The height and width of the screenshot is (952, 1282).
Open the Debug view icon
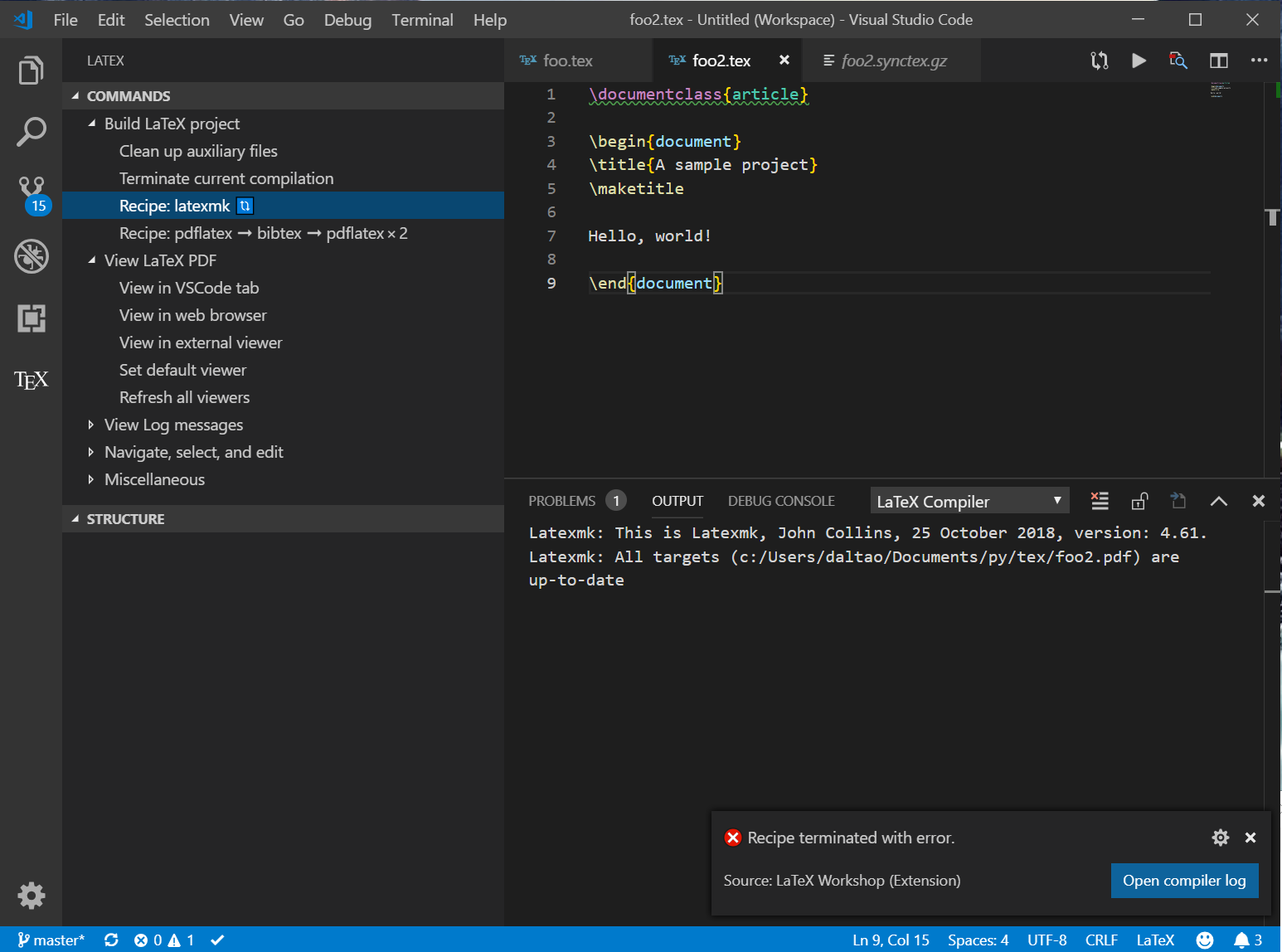31,256
